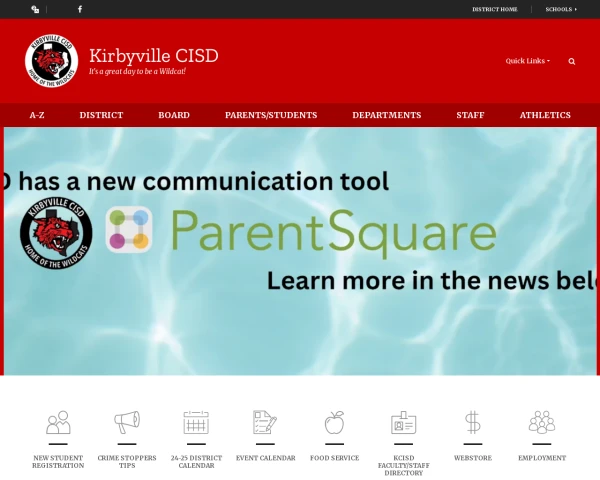This screenshot has width=600, height=480.
Task: Click the ParentSquare app icon in banner
Action: point(129,230)
